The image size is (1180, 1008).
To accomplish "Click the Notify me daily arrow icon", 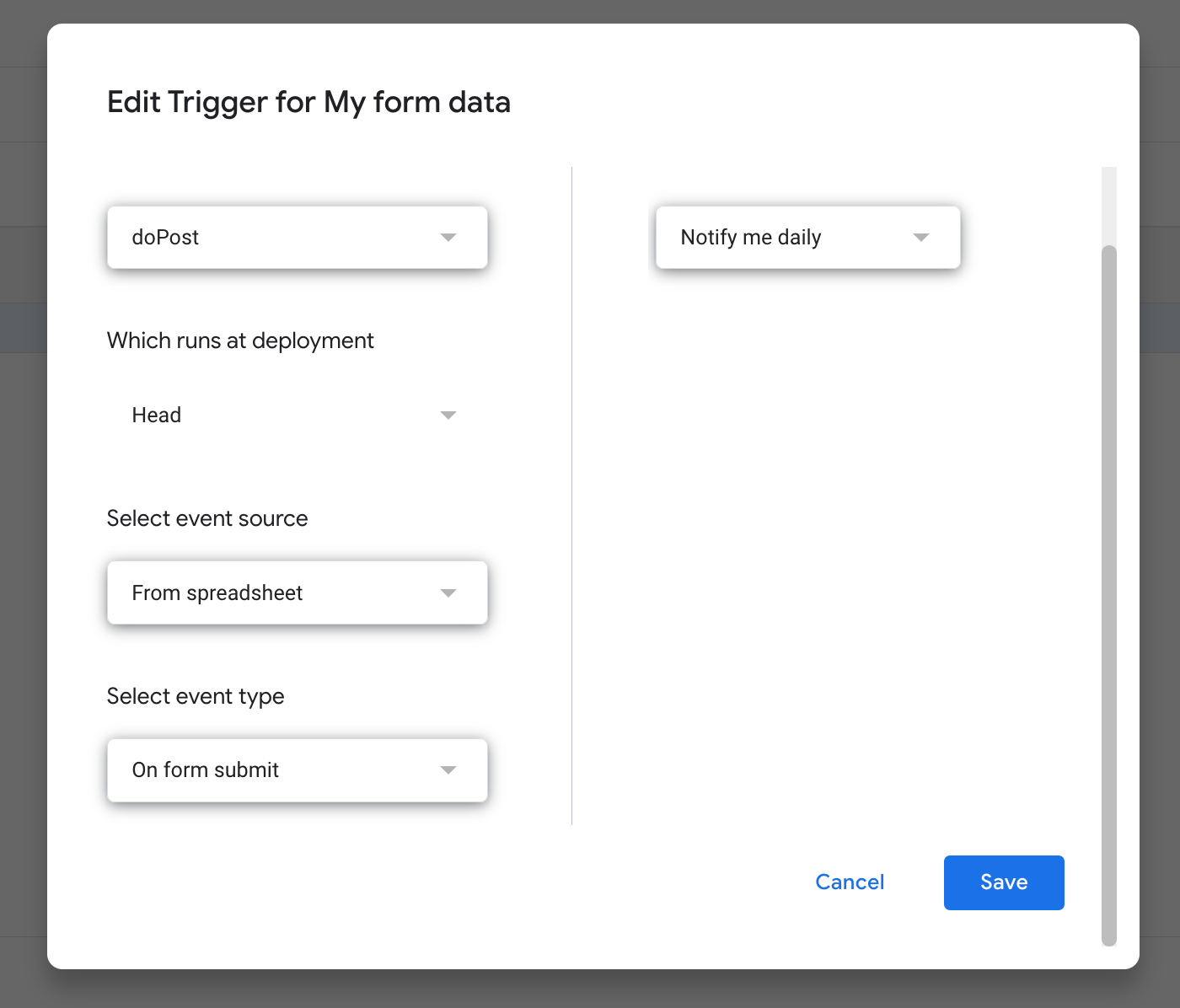I will (921, 238).
